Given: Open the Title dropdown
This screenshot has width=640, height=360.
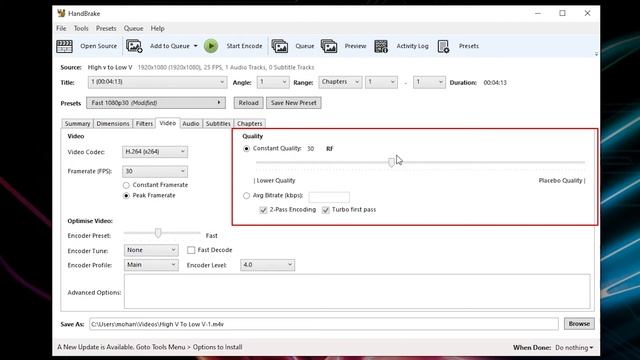Looking at the screenshot, I should click(157, 82).
